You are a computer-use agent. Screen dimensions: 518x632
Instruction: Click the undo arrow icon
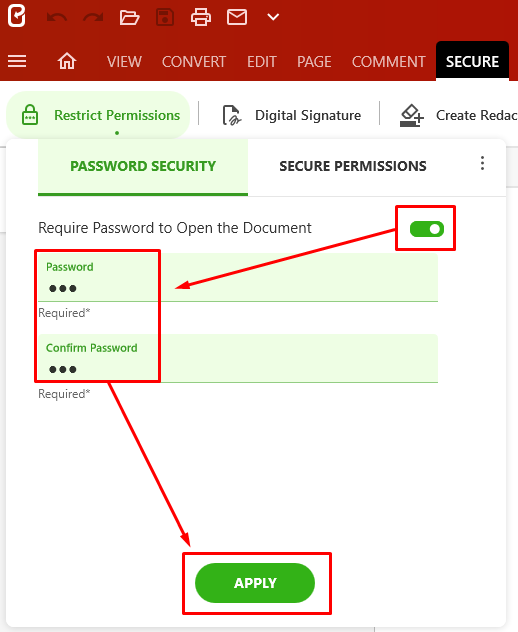coord(57,18)
